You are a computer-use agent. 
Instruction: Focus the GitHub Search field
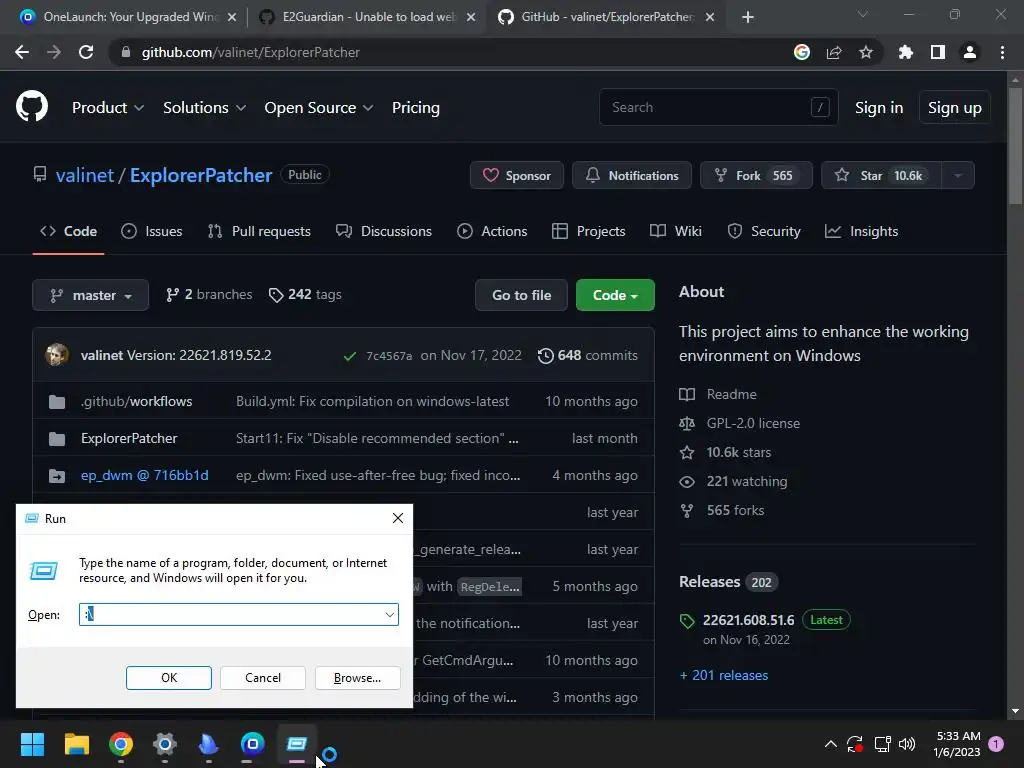[x=718, y=107]
